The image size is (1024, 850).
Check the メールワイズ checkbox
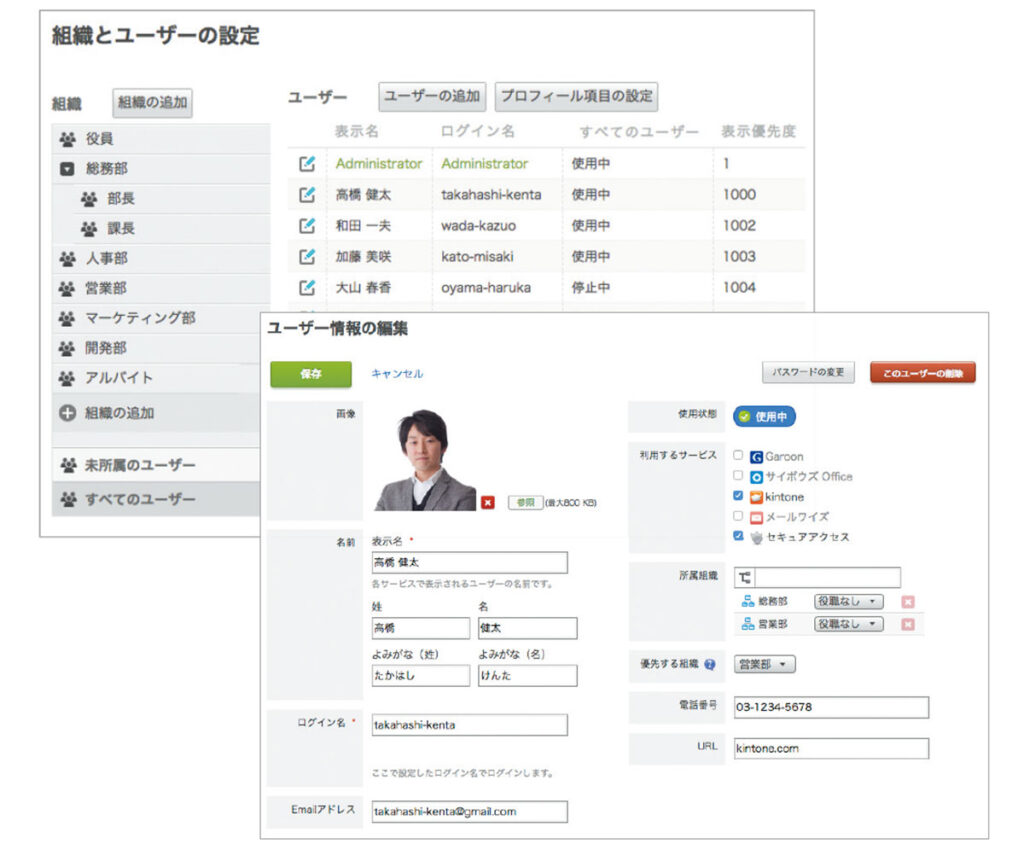(x=739, y=517)
